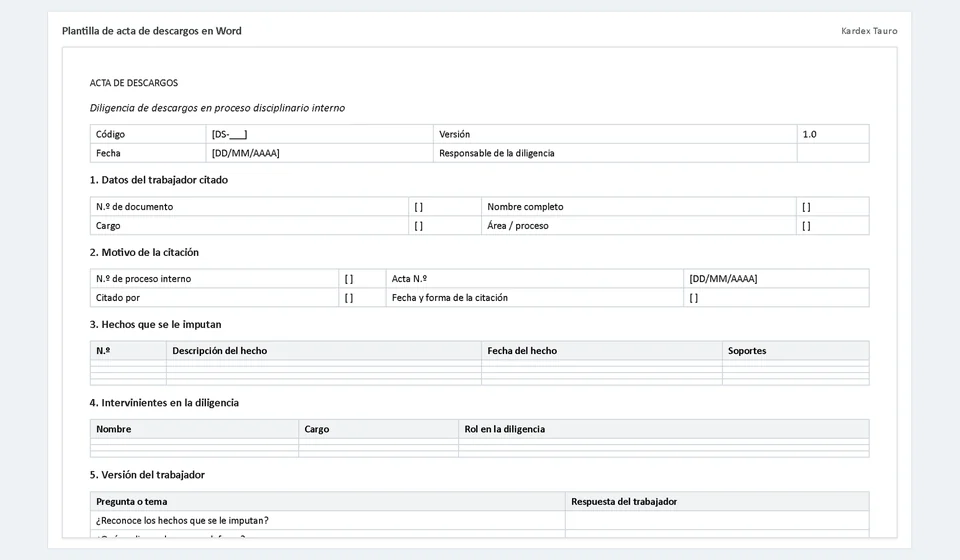Click the bracket field next to 'Cargo'
Screen dimensions: 960x560
point(445,226)
